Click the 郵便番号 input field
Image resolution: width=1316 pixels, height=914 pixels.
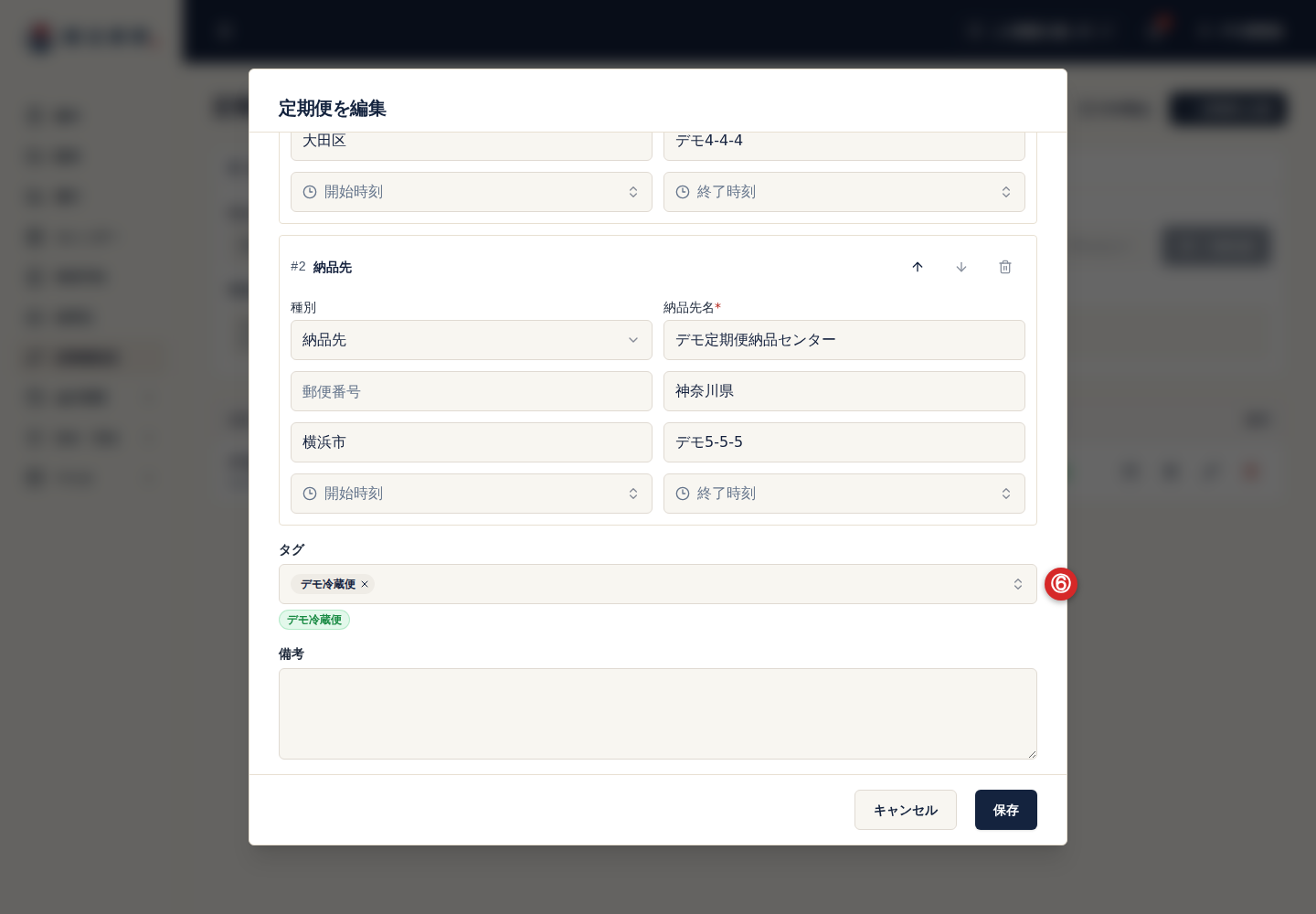(472, 391)
